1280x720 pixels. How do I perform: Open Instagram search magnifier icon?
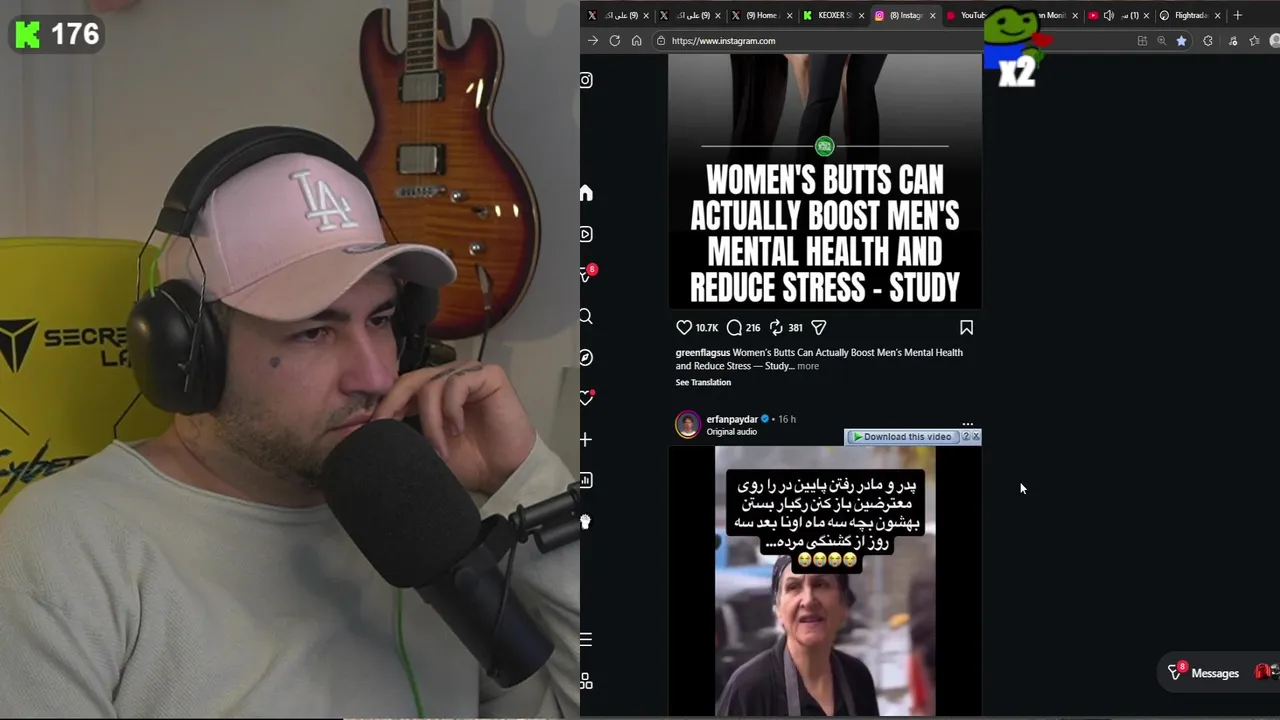click(x=586, y=317)
